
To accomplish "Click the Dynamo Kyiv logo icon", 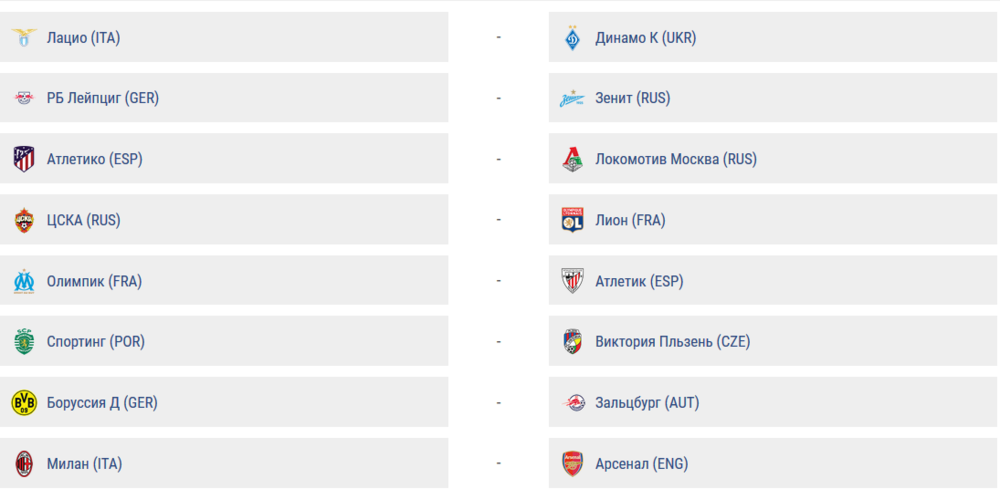I will pos(572,38).
